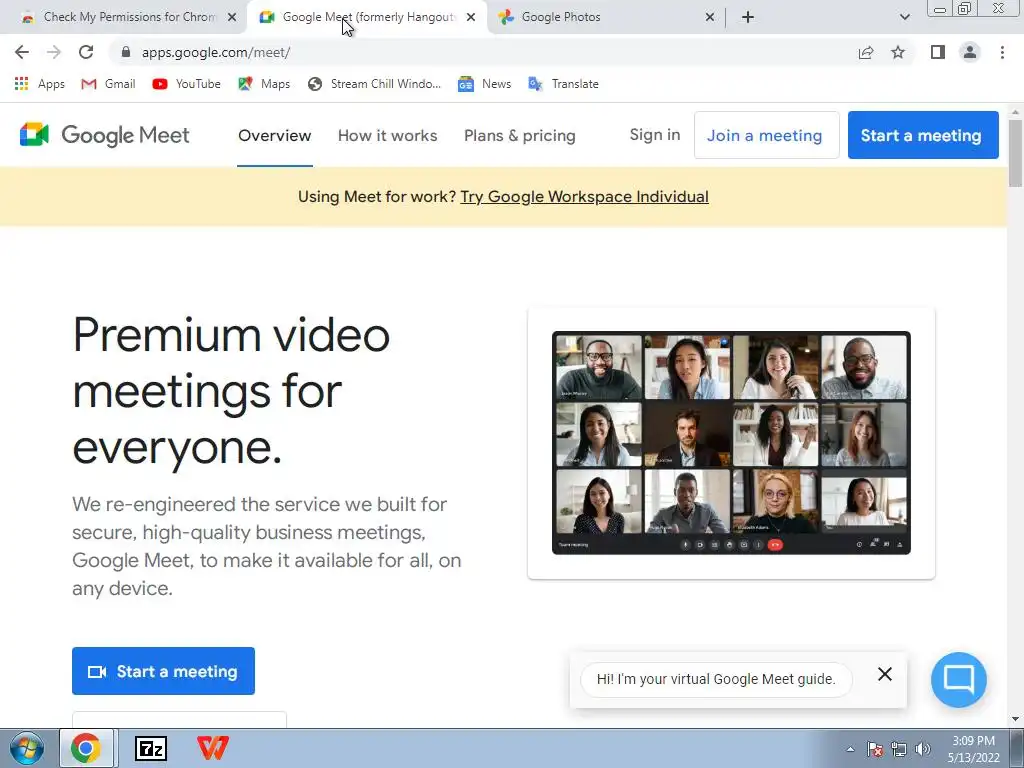Open the Chrome side panel icon
This screenshot has width=1024, height=768.
click(938, 52)
